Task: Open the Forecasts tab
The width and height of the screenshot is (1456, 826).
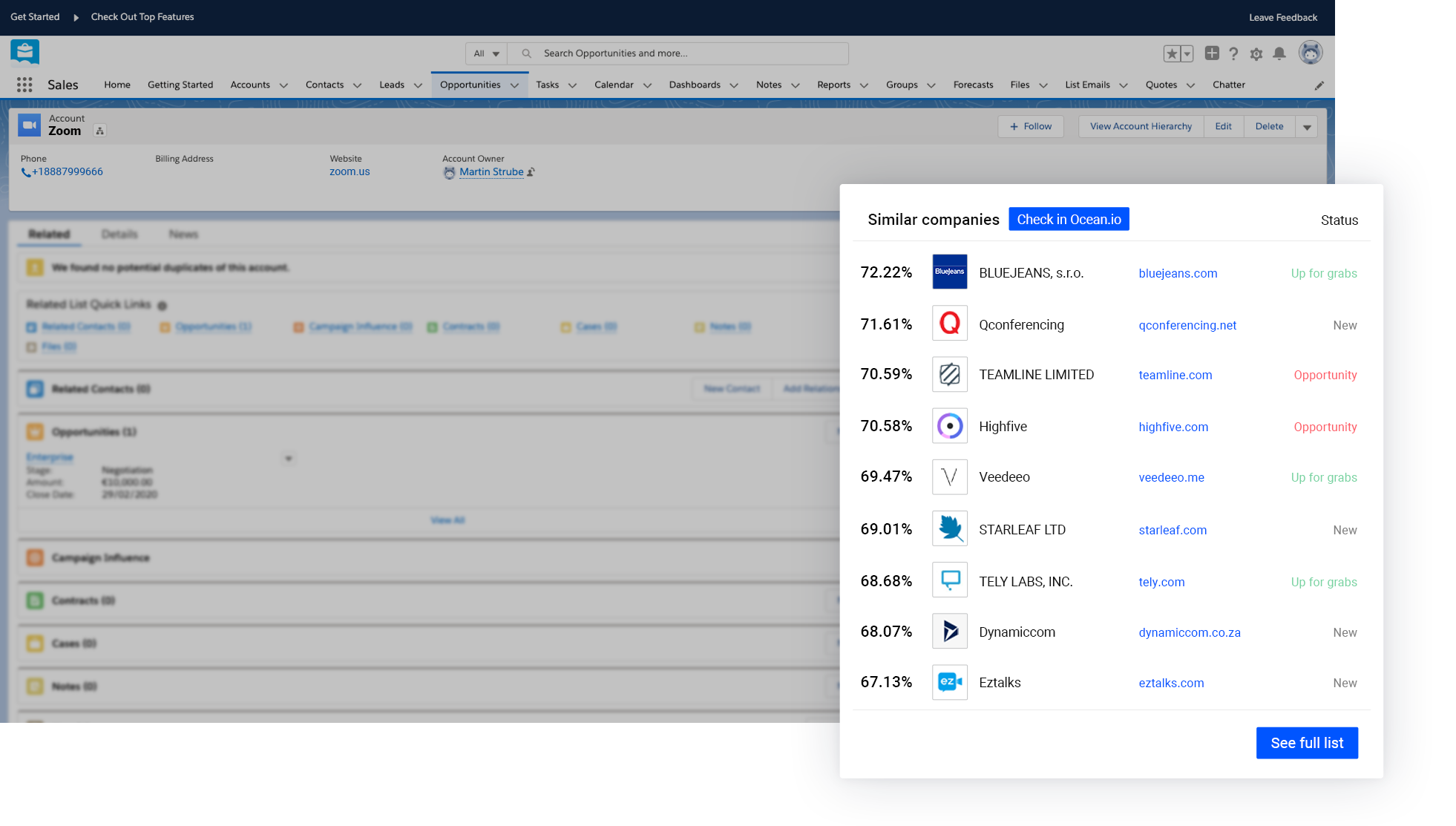Action: point(973,85)
